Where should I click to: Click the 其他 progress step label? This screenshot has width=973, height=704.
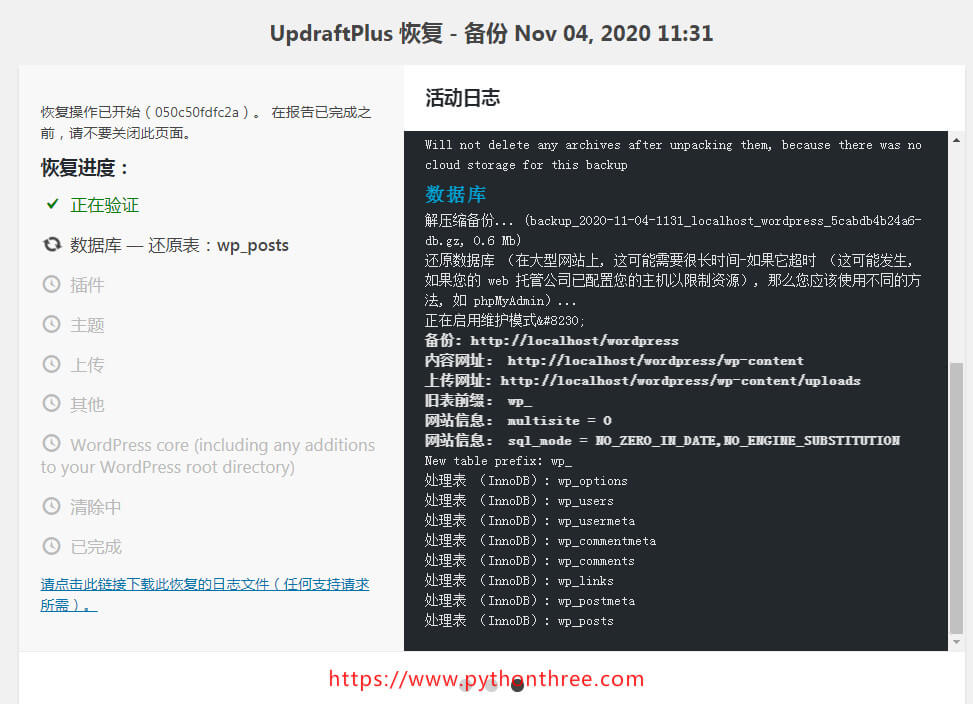point(87,404)
